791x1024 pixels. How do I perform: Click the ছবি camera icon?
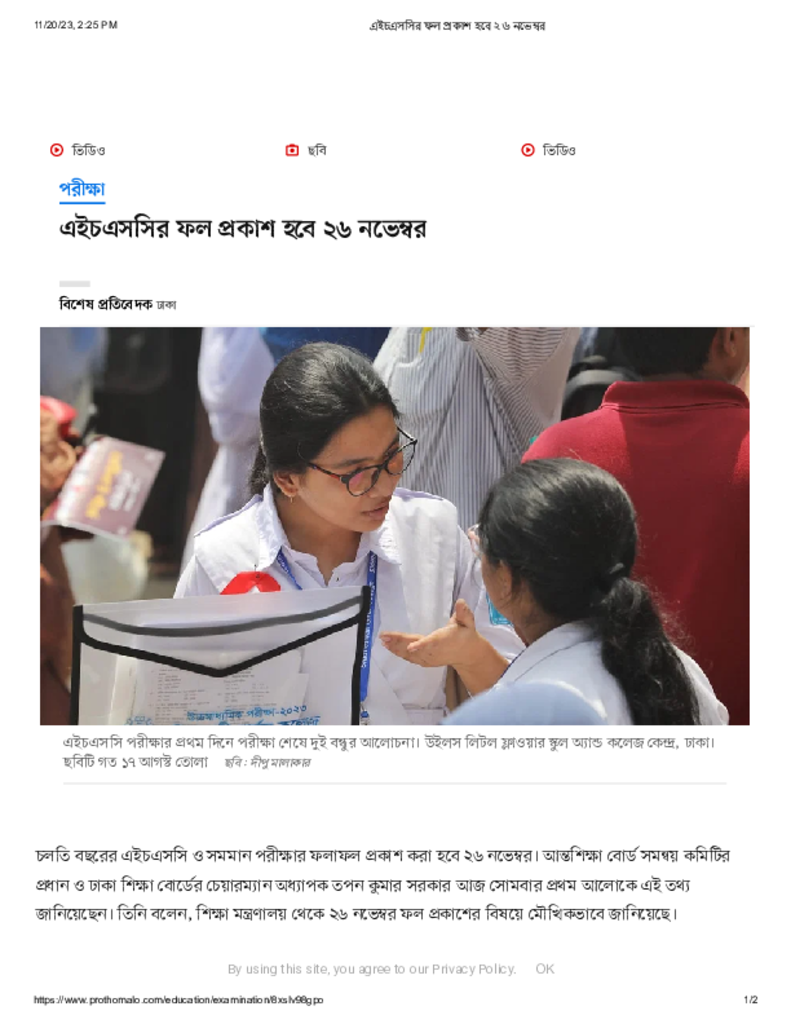(x=292, y=150)
